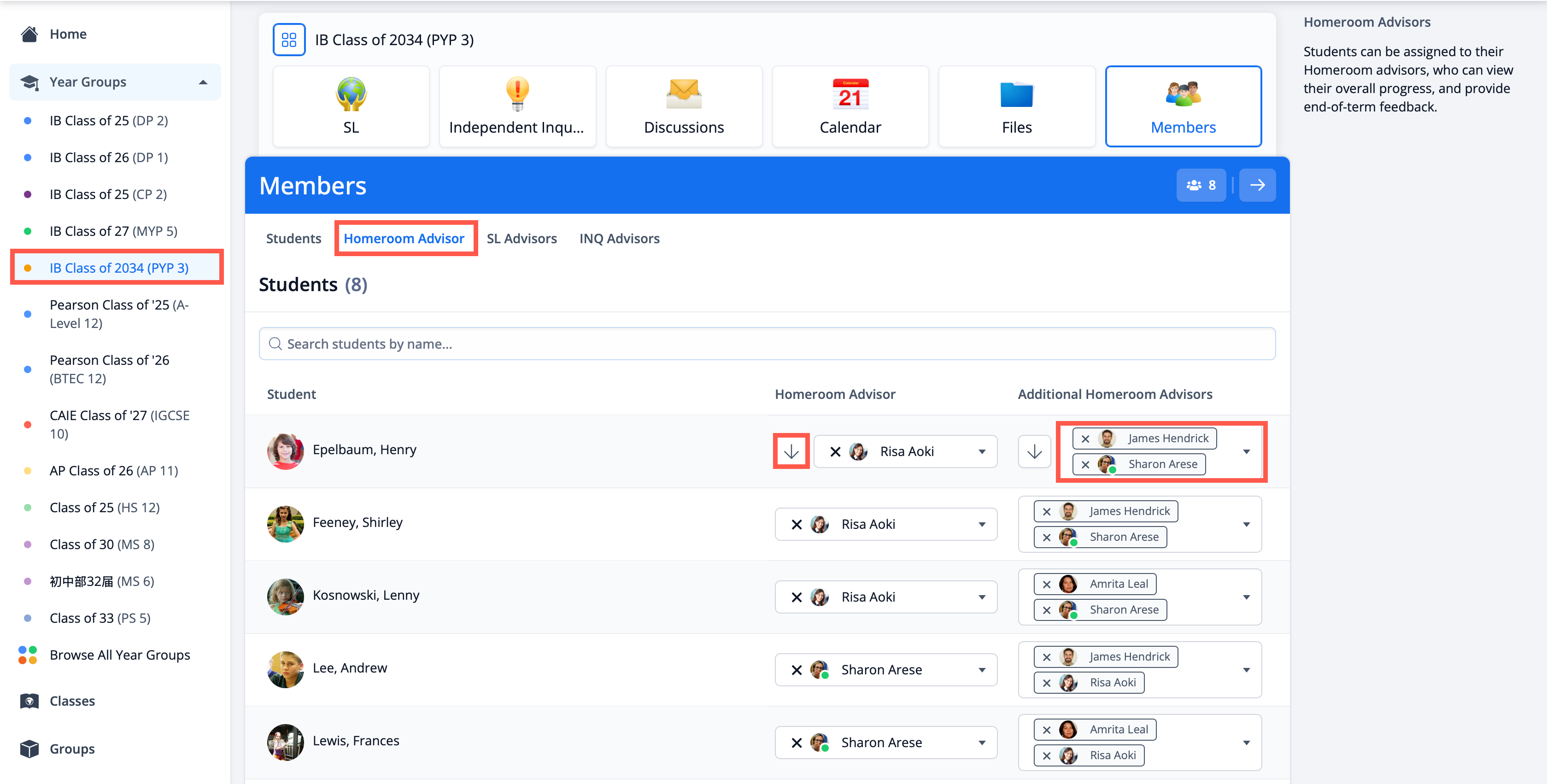This screenshot has width=1547, height=784.
Task: Remove Amrita Leal from Kosnowski's advisors
Action: click(1047, 584)
